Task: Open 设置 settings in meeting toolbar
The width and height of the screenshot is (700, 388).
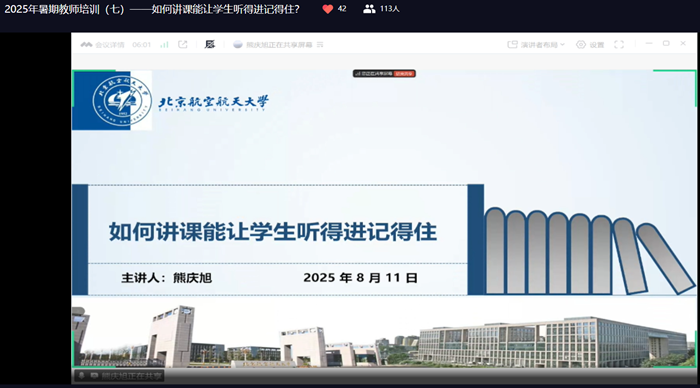Action: click(590, 45)
